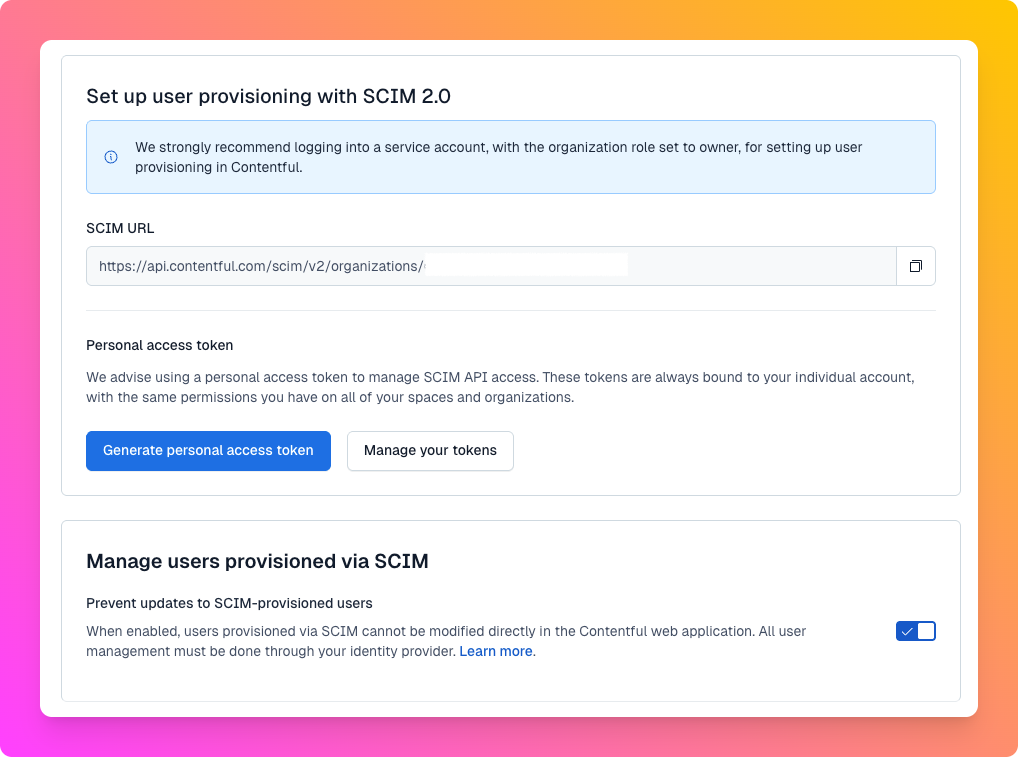Click the divider above Personal access token
The width and height of the screenshot is (1018, 757).
click(x=511, y=310)
